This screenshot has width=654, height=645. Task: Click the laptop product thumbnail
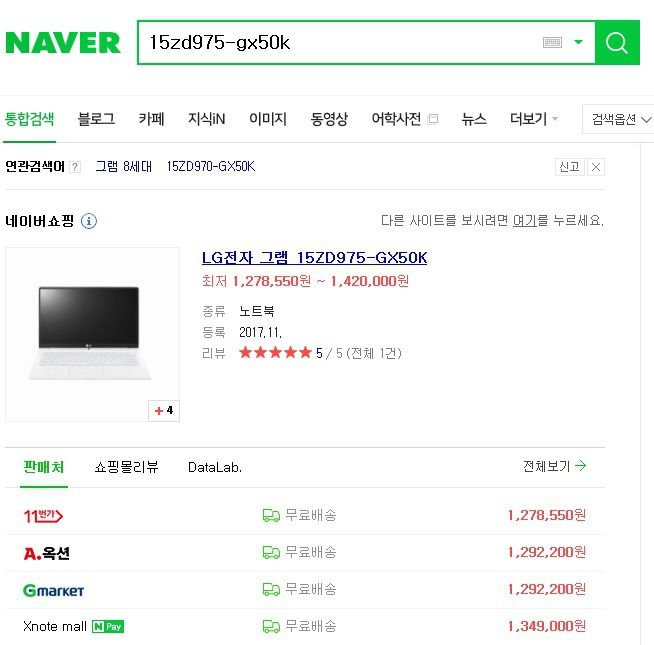tap(92, 334)
